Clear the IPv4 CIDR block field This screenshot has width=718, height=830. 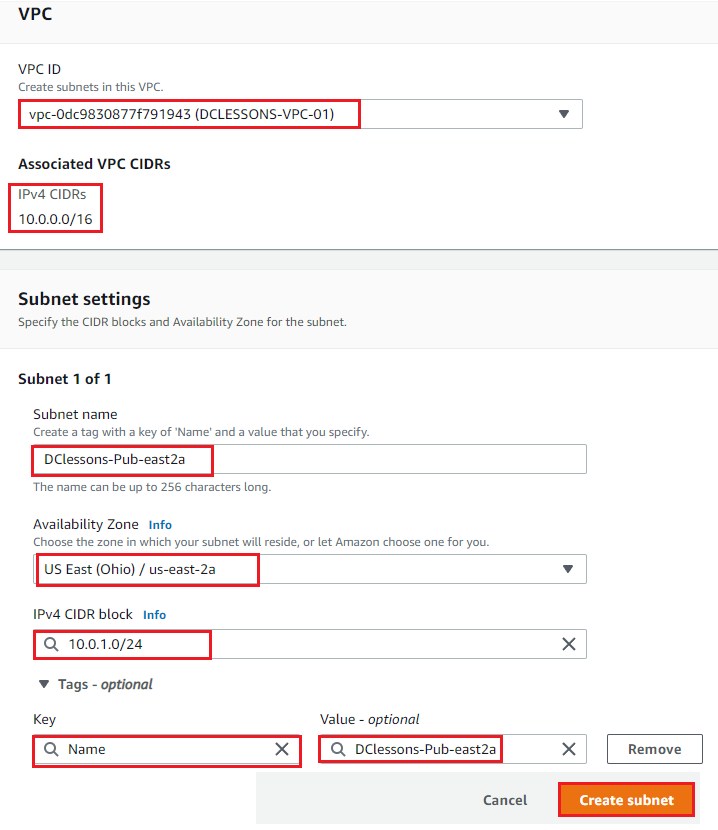point(569,644)
